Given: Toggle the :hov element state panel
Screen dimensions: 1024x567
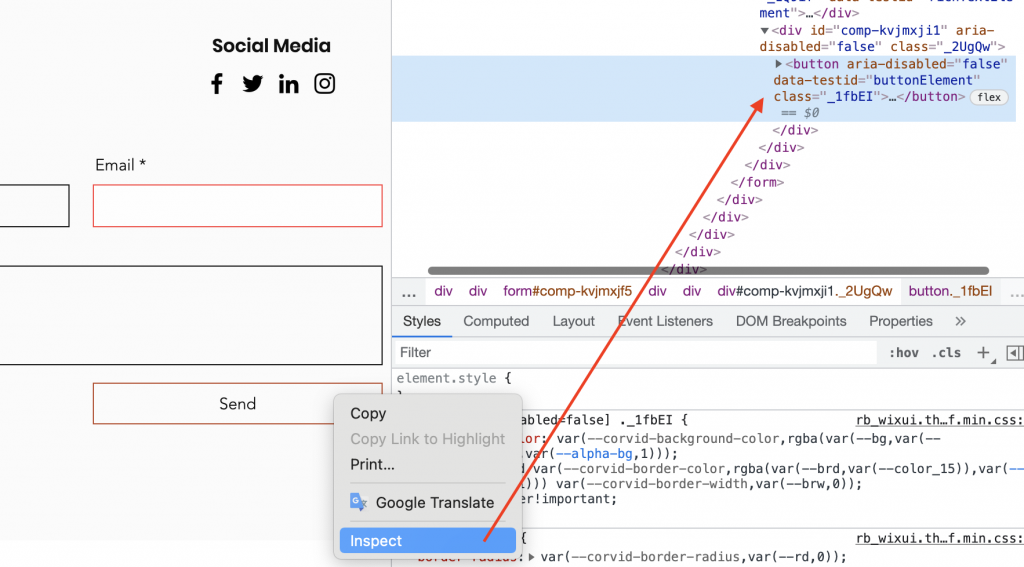Looking at the screenshot, I should [x=903, y=353].
